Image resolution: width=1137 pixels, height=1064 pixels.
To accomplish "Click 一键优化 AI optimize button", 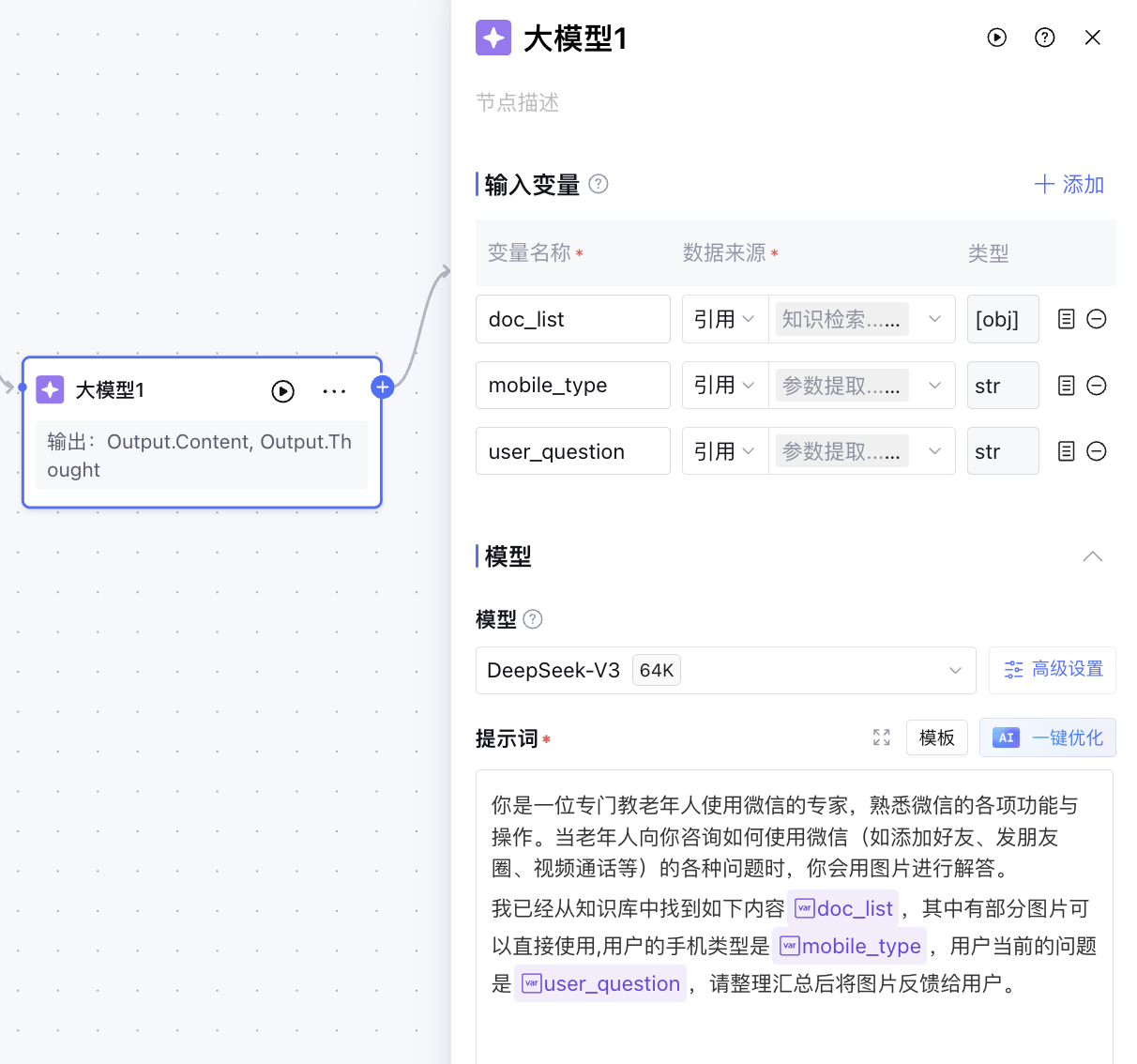I will pos(1047,737).
